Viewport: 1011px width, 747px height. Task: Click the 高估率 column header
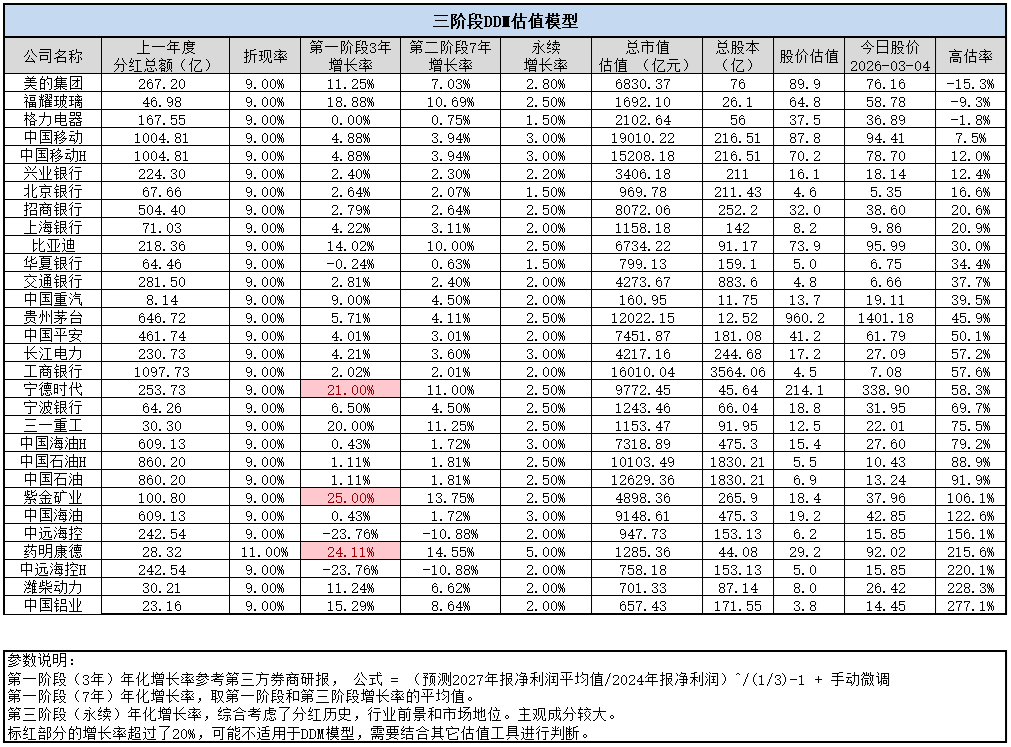[x=970, y=55]
